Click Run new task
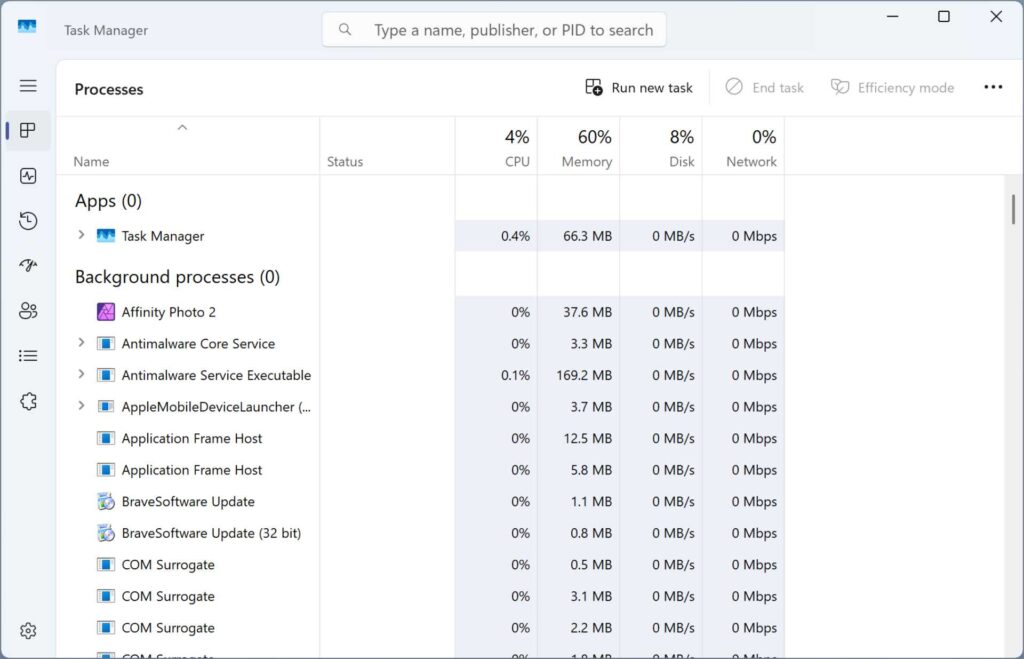The height and width of the screenshot is (659, 1024). click(638, 87)
